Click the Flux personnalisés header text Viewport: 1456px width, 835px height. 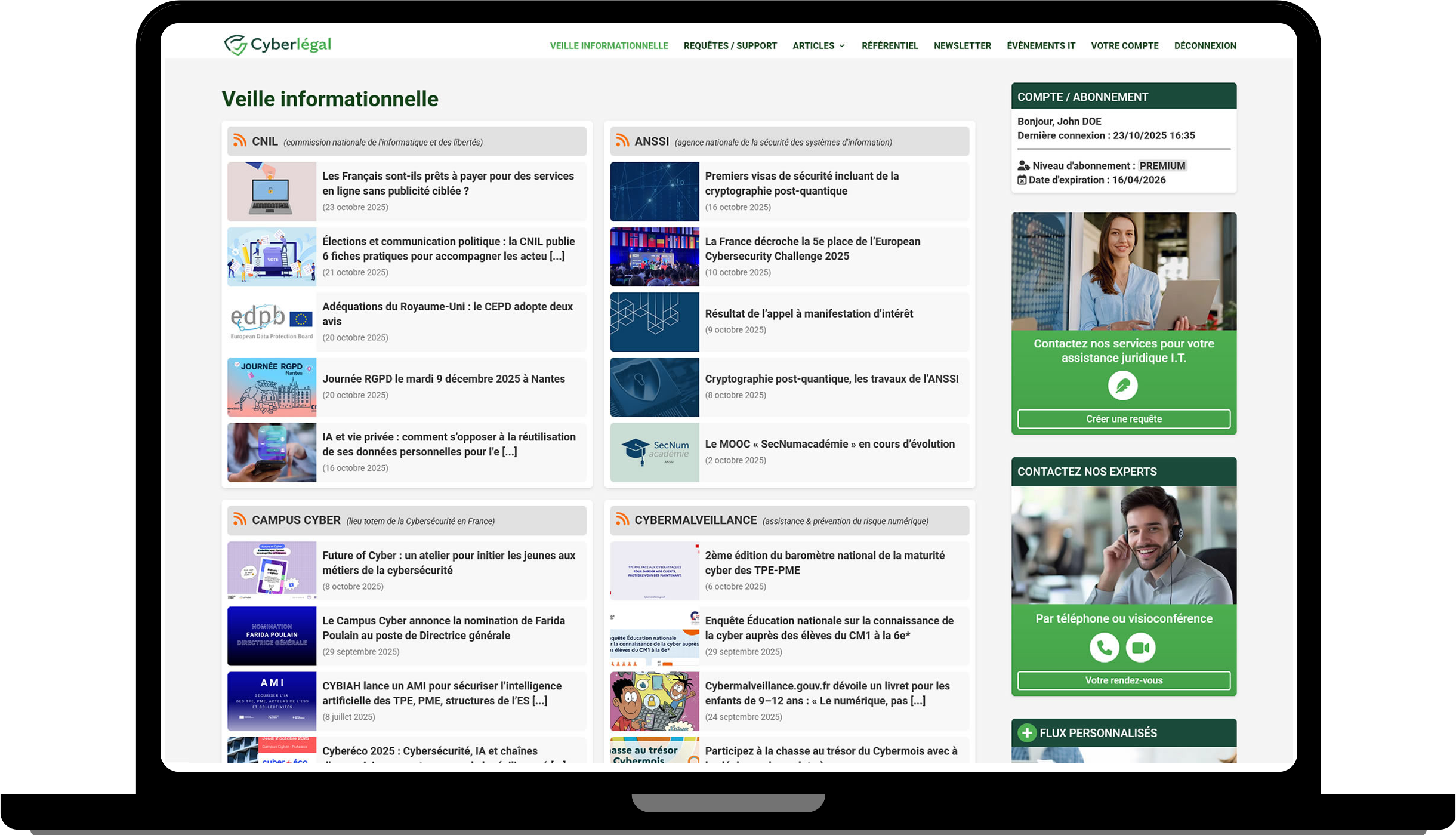(x=1098, y=733)
